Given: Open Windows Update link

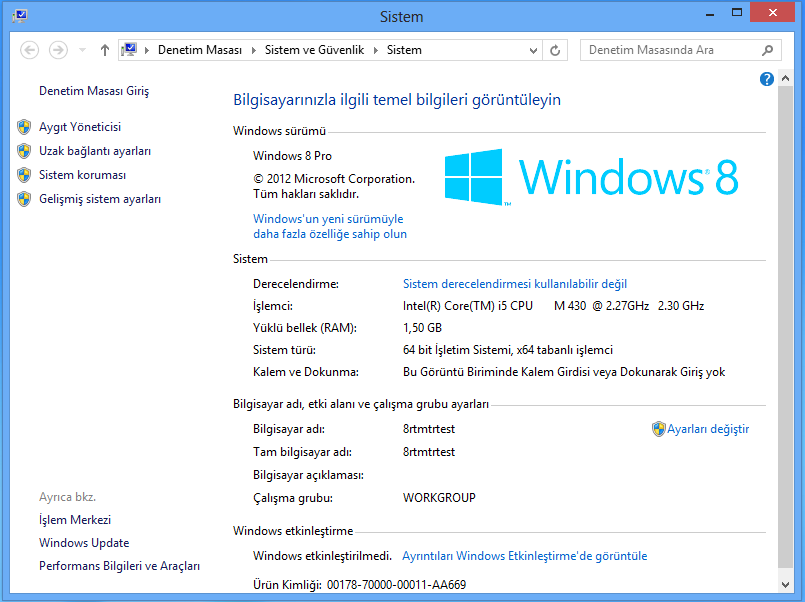Looking at the screenshot, I should [x=84, y=543].
